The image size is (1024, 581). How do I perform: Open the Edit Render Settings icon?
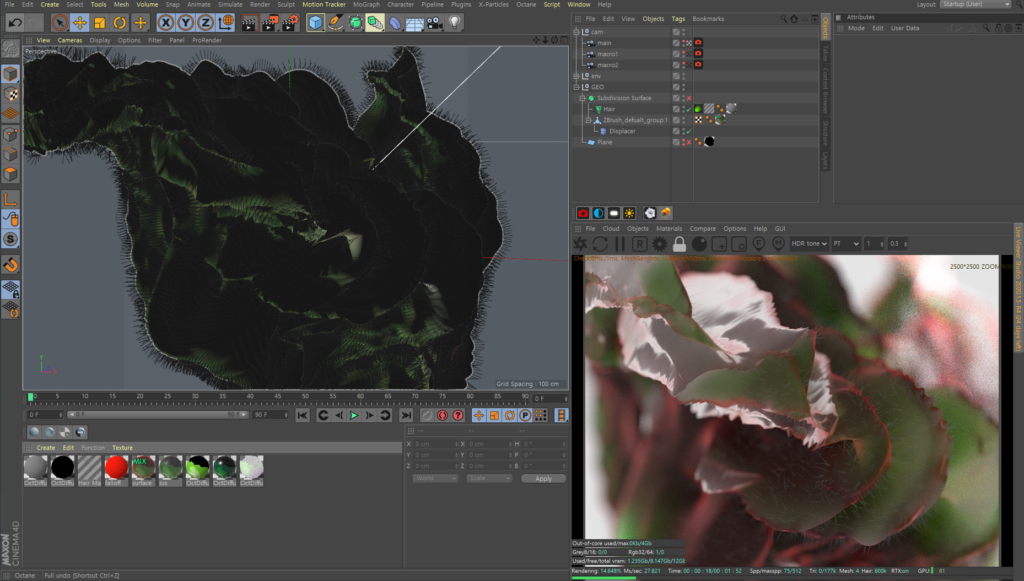click(290, 22)
